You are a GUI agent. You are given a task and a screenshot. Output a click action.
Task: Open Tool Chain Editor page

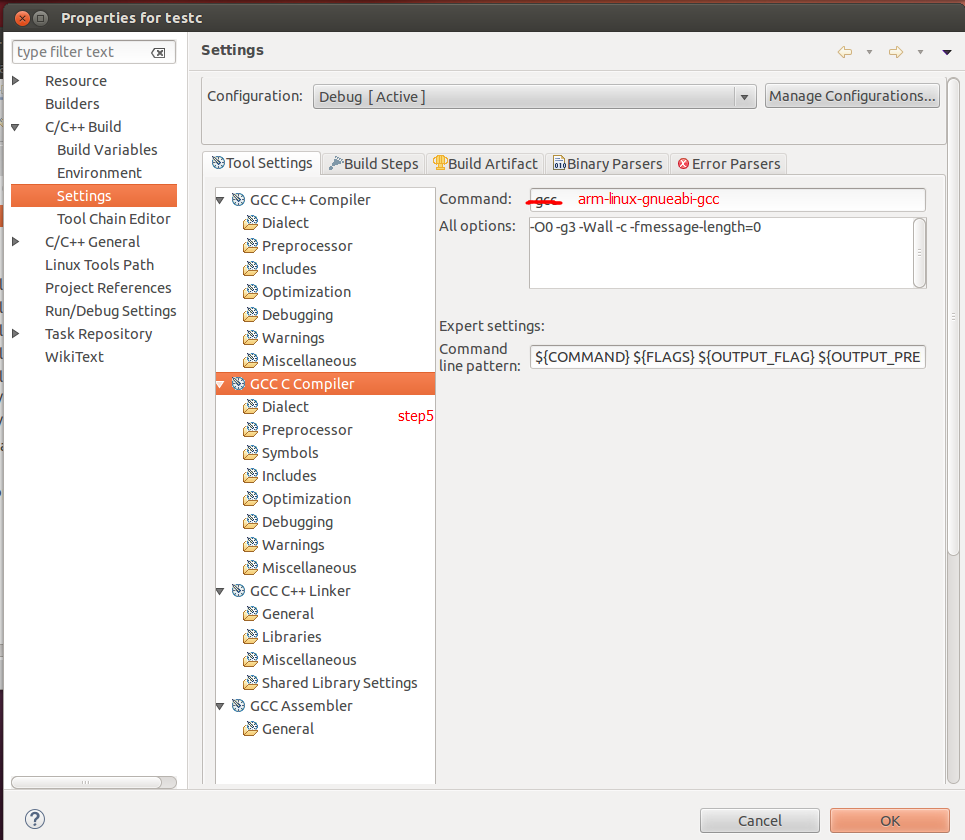pos(114,219)
